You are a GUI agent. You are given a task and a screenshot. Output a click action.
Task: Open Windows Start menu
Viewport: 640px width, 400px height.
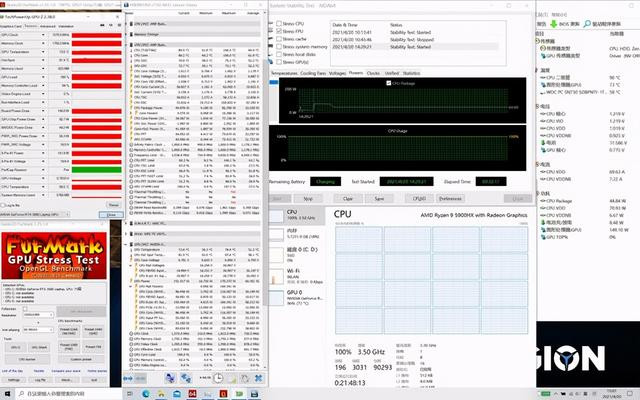(7, 394)
